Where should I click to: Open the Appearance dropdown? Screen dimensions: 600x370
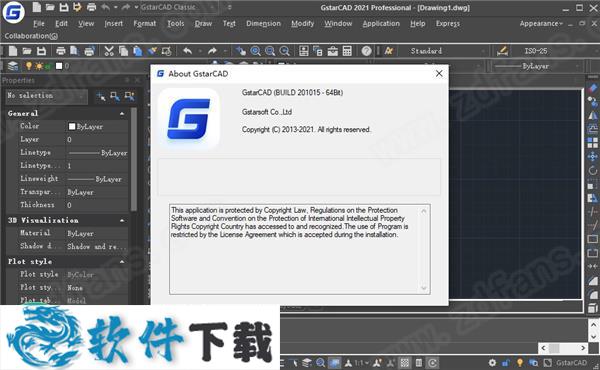tap(541, 23)
